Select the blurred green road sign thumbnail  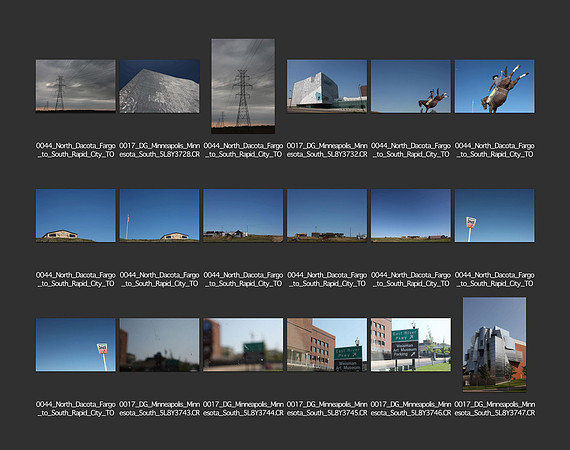[243, 345]
